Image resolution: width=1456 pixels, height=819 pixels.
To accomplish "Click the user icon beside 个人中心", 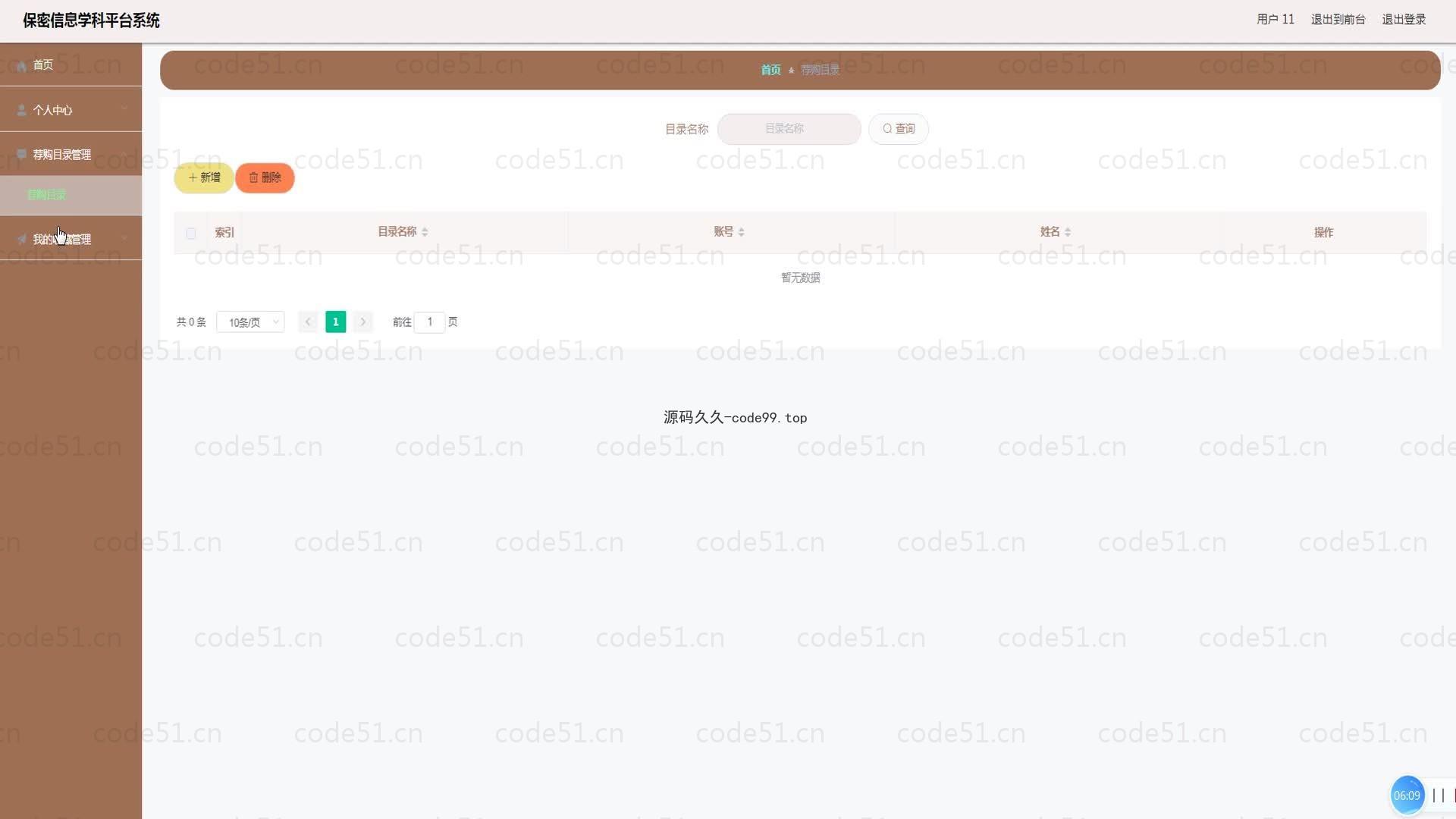I will (x=21, y=110).
